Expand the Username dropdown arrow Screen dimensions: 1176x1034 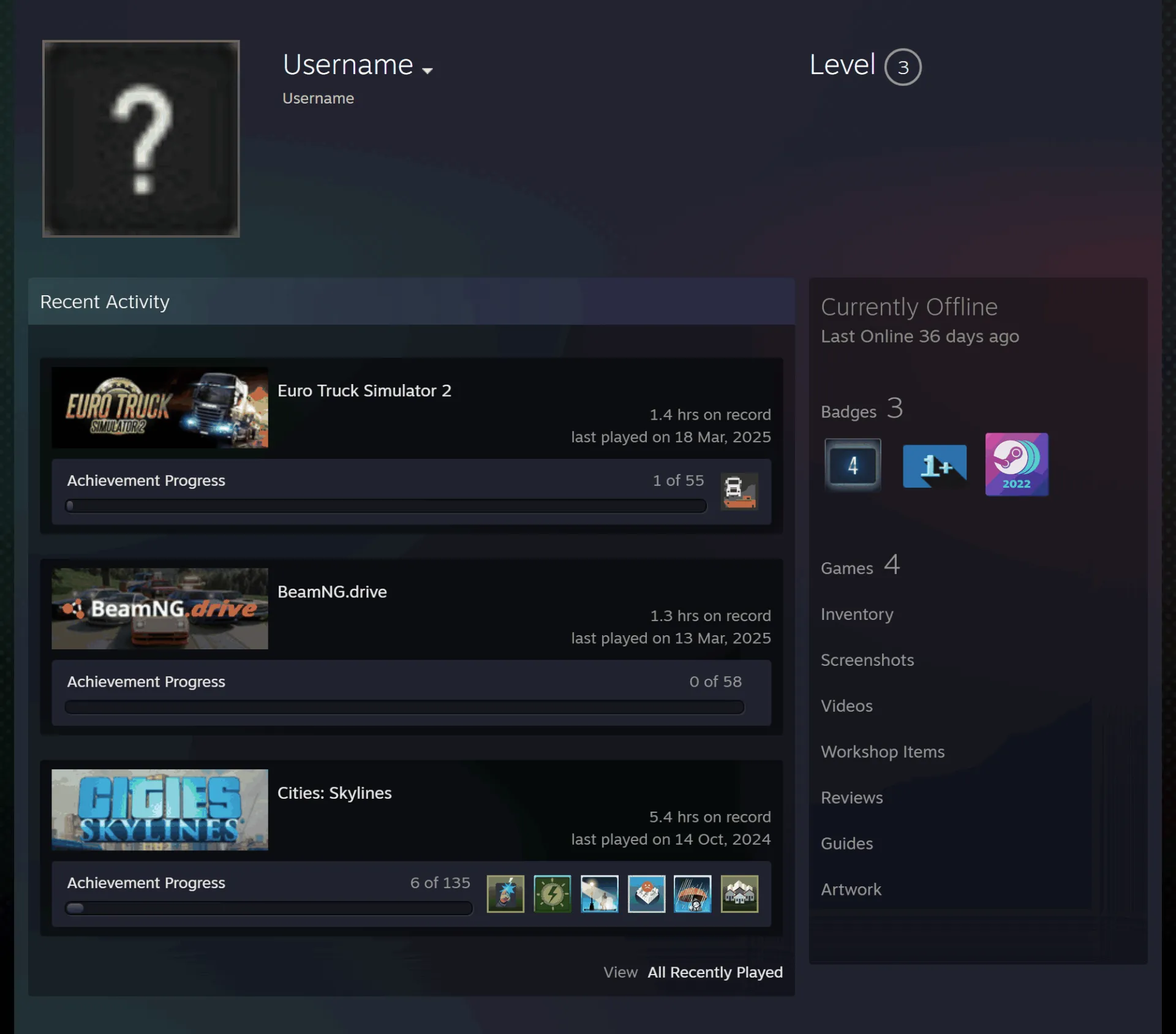point(428,70)
